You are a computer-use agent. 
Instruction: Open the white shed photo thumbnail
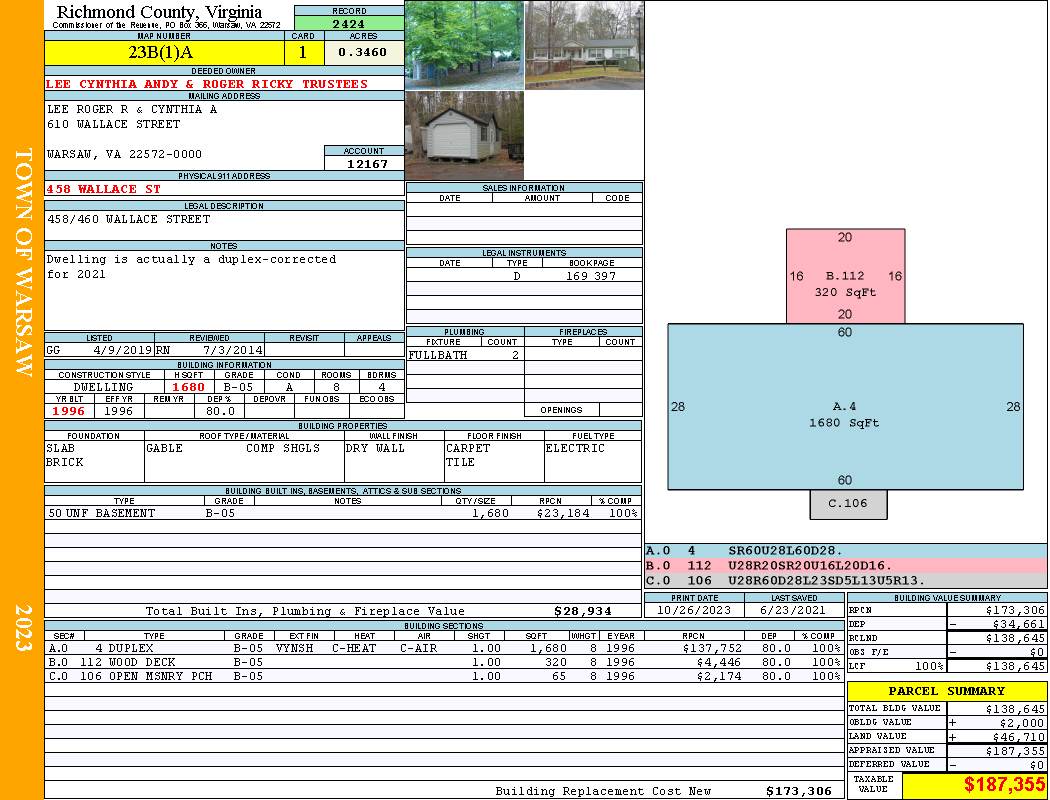[x=464, y=135]
